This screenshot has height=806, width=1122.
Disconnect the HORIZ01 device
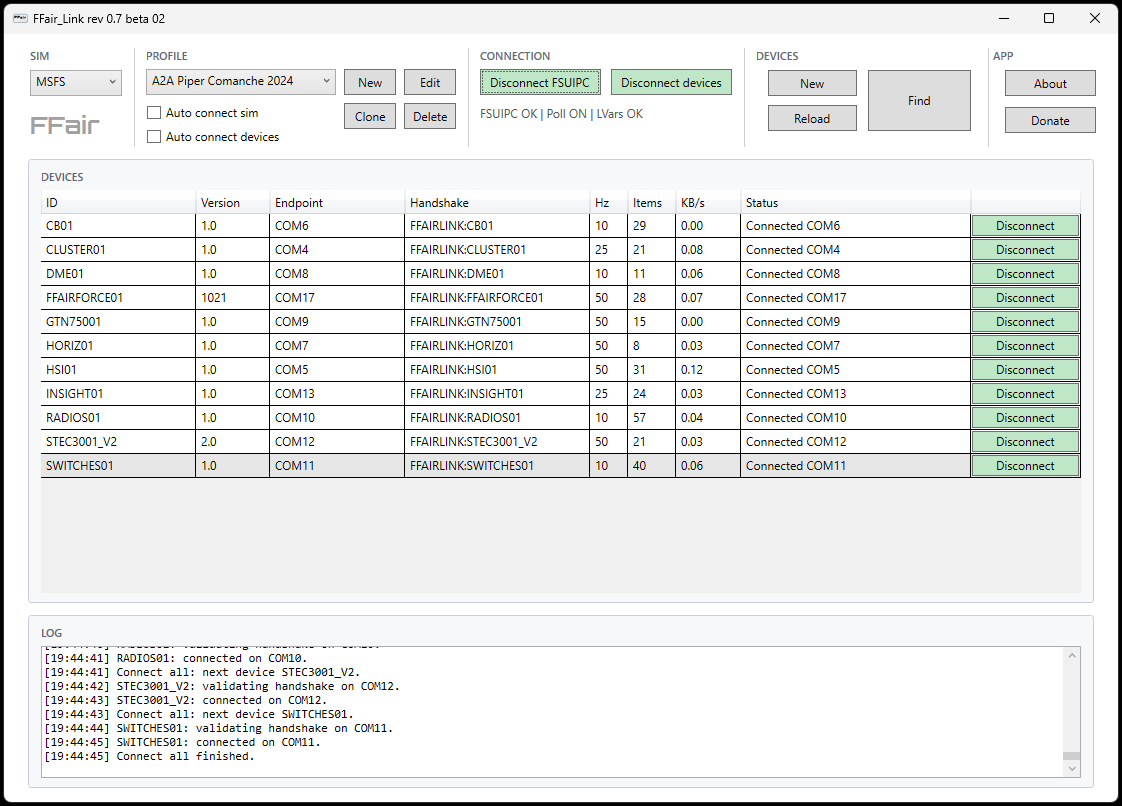[1025, 346]
